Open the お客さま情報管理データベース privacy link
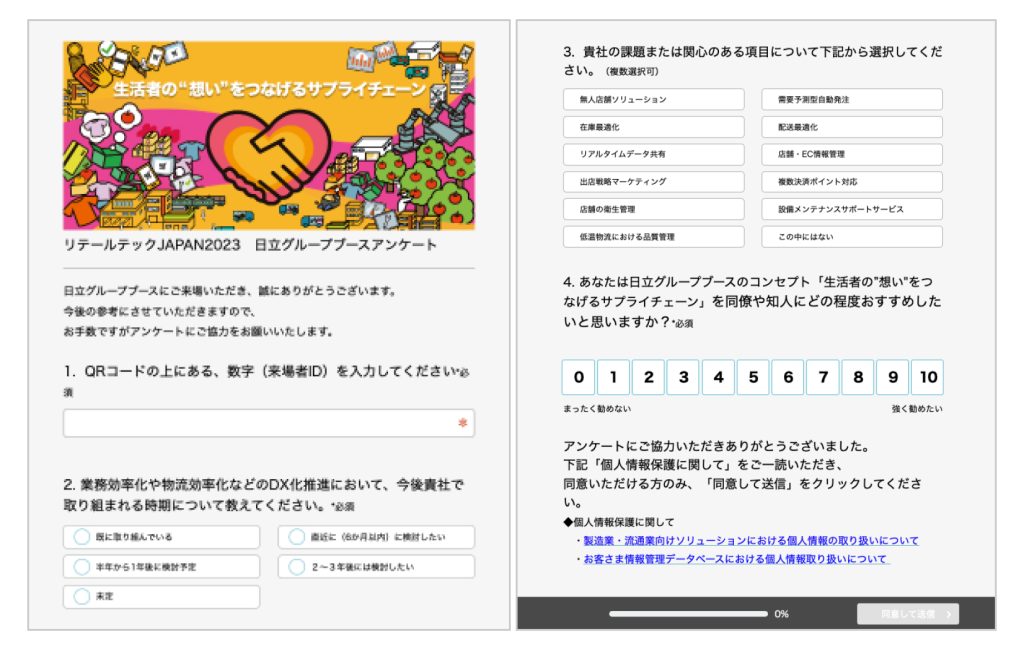This screenshot has height=650, width=1024. 735,559
